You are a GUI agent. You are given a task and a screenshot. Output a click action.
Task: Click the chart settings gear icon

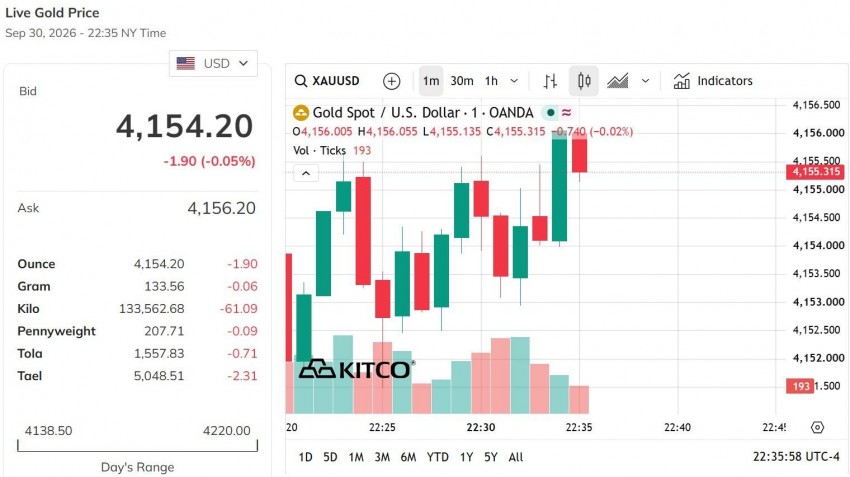[x=817, y=428]
